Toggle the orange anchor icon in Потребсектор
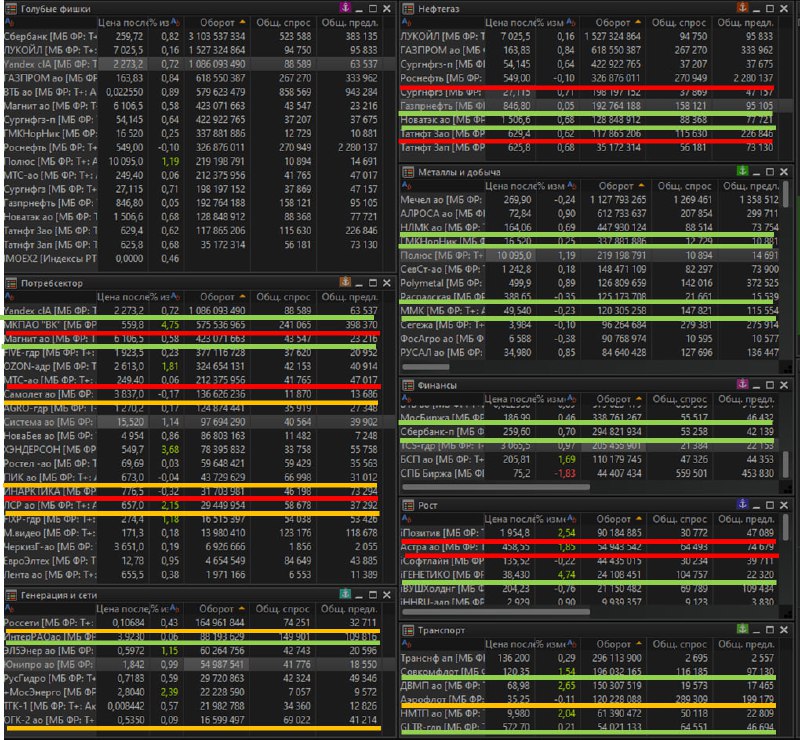Viewport: 800px width, 740px height. pos(345,282)
